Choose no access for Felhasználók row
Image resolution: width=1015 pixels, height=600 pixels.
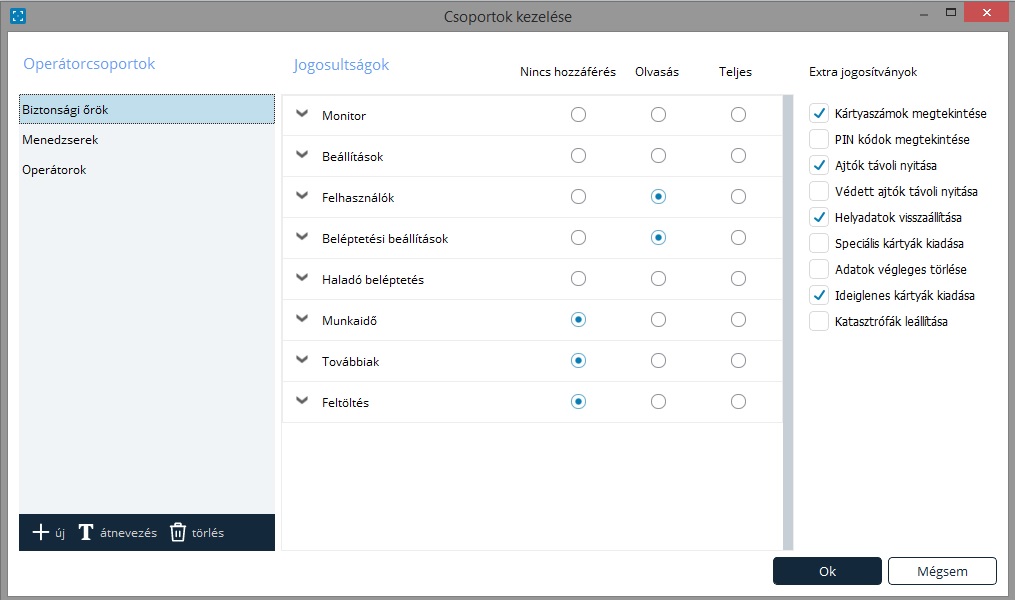click(578, 197)
